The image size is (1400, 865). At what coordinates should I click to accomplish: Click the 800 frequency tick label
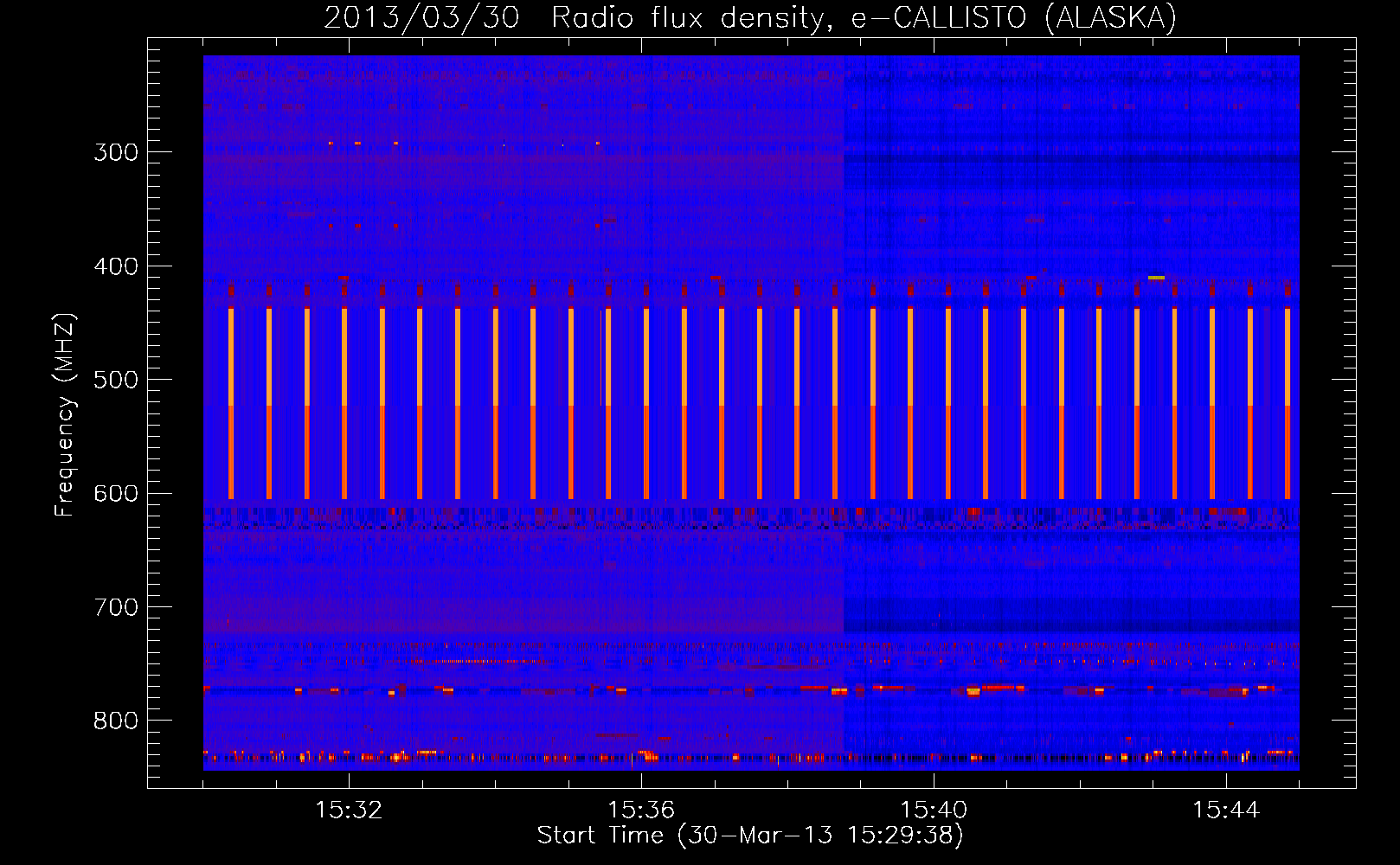pyautogui.click(x=116, y=721)
